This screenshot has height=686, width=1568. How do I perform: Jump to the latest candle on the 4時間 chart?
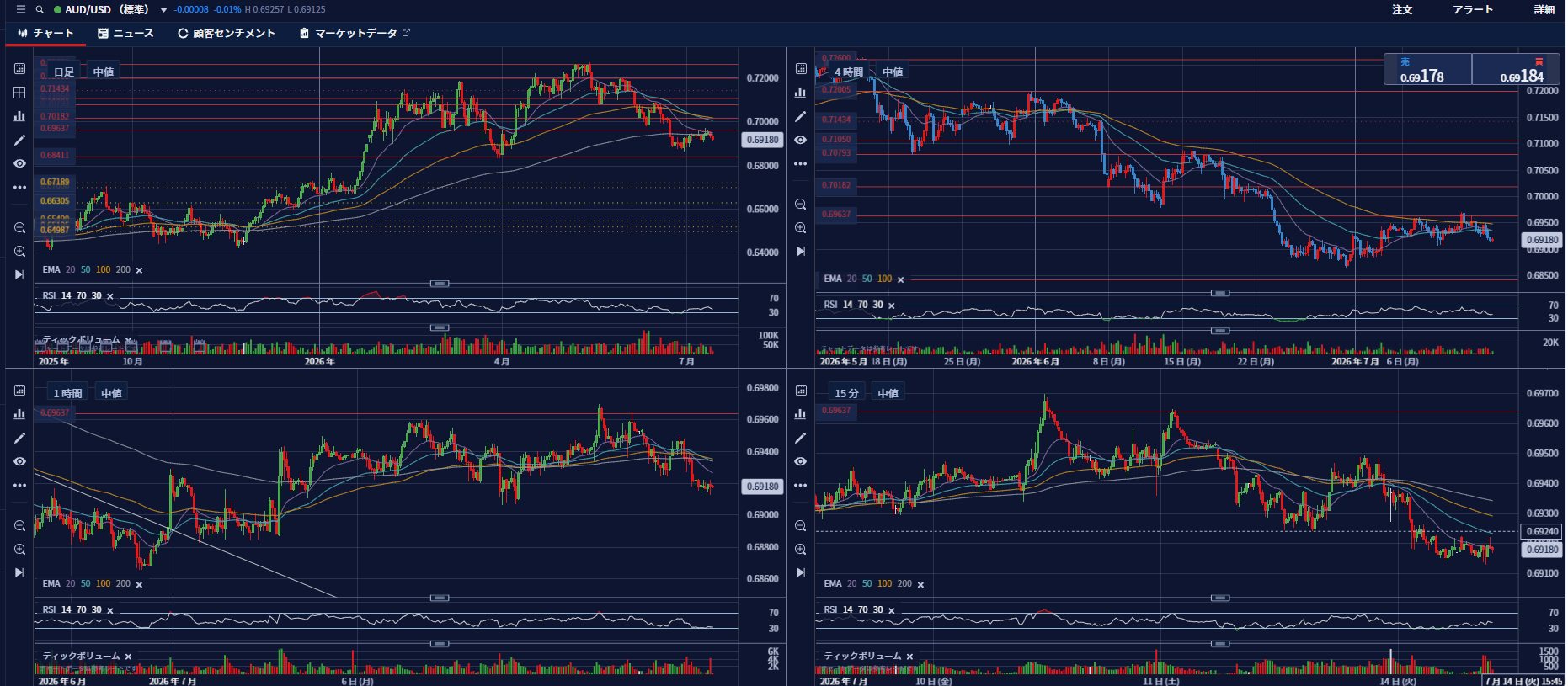801,251
